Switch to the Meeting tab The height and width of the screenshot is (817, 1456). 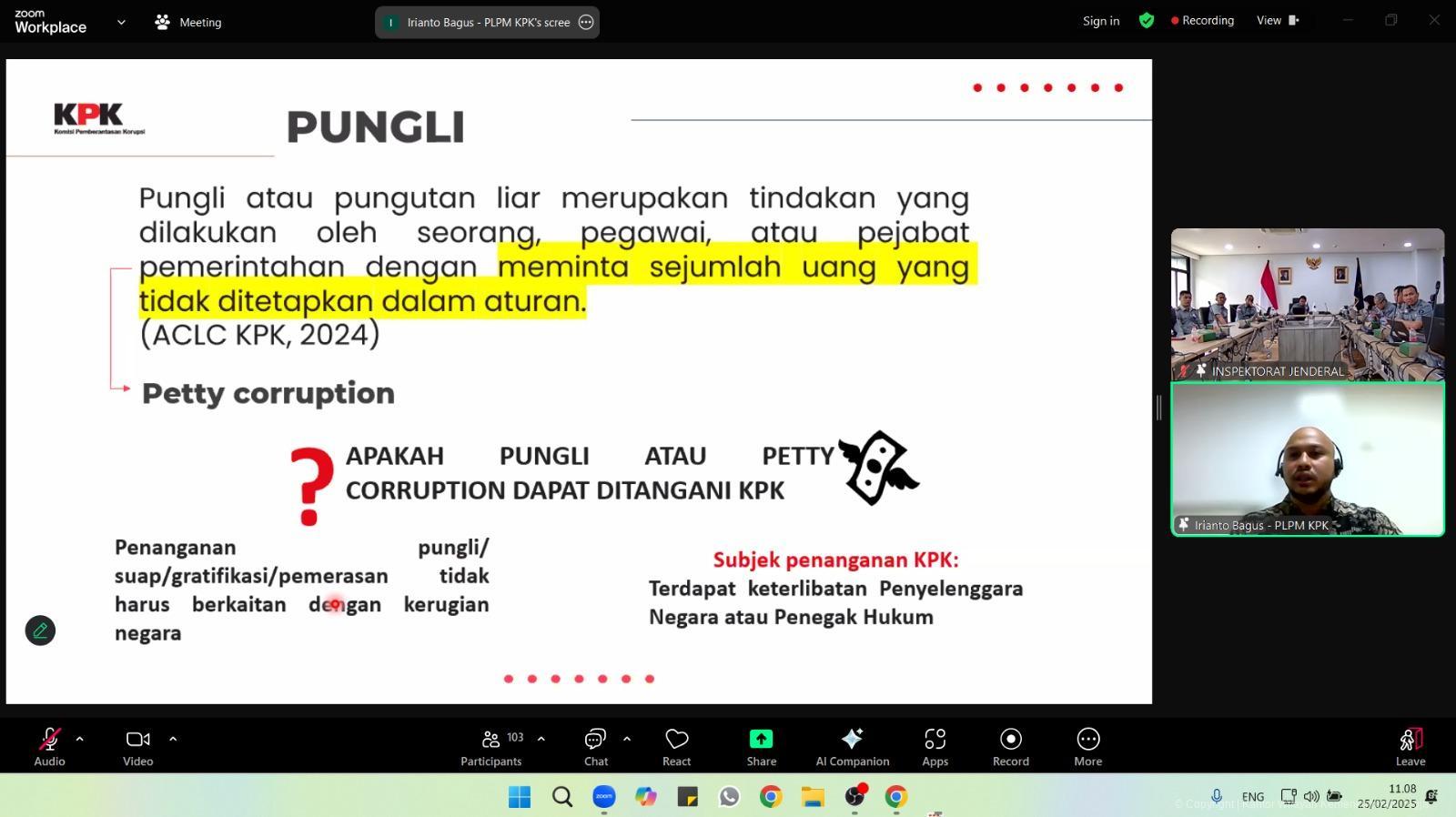189,22
